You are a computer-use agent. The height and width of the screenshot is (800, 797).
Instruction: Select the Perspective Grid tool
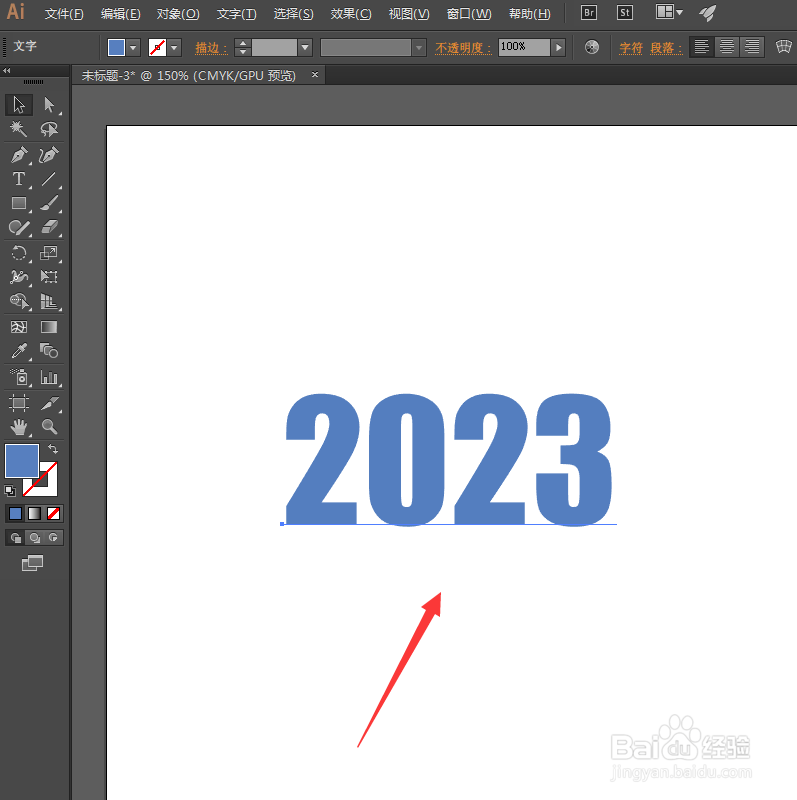coord(49,301)
